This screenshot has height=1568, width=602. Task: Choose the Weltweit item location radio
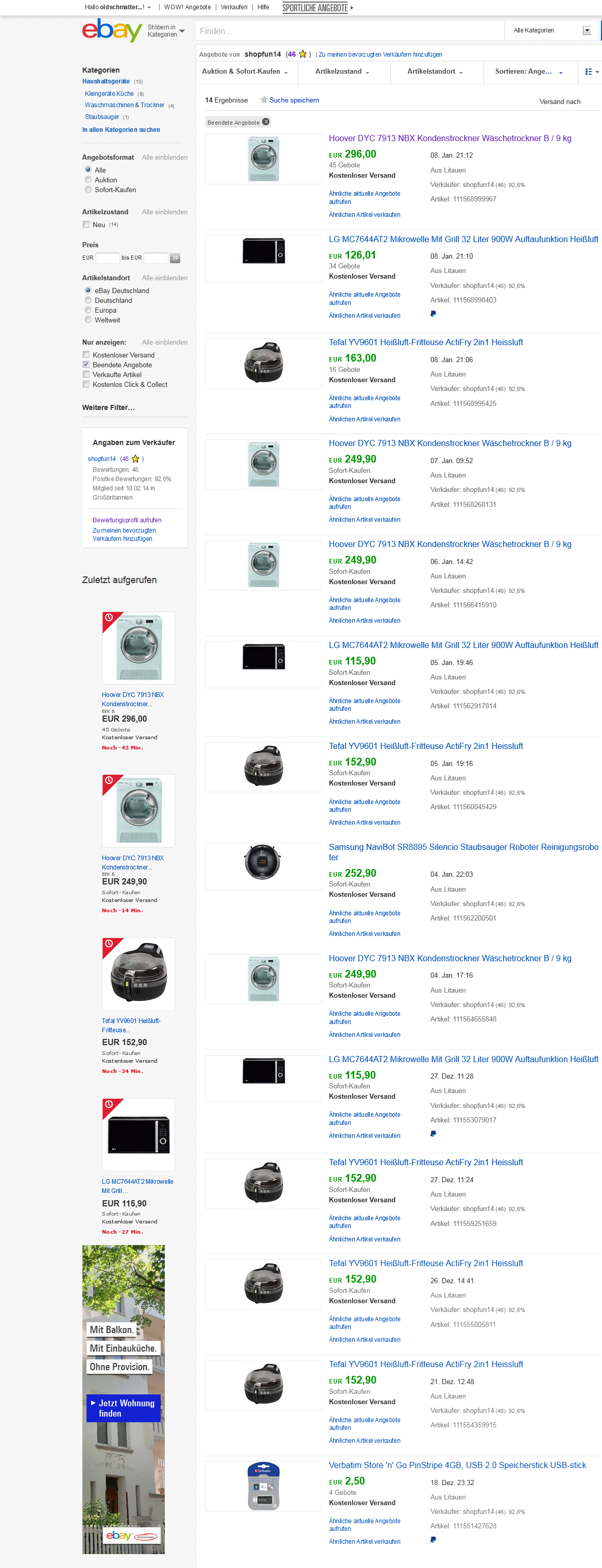tap(88, 319)
